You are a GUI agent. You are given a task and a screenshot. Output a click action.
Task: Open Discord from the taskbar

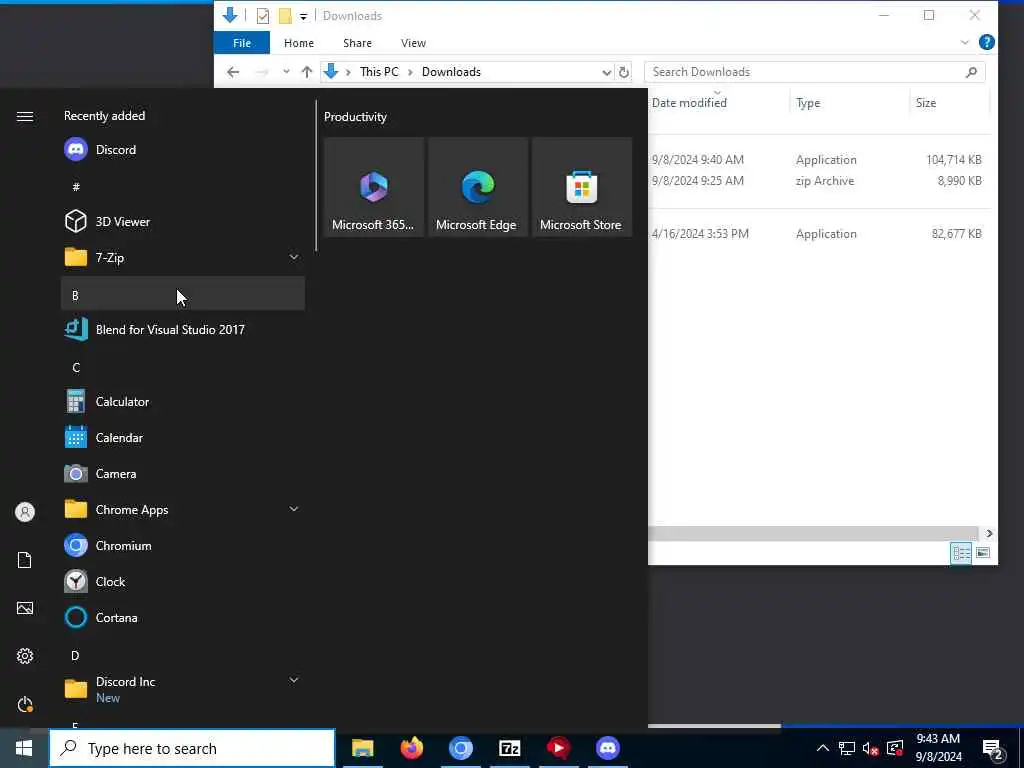[607, 748]
